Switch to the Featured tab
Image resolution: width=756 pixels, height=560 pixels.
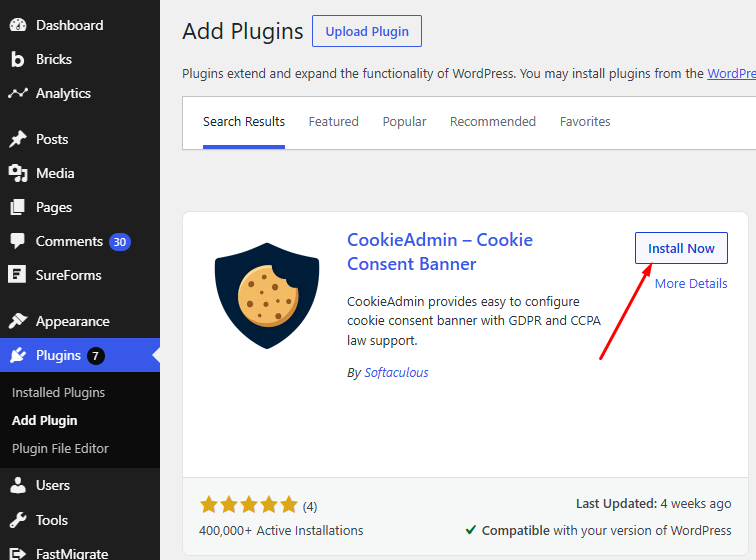[x=334, y=122]
